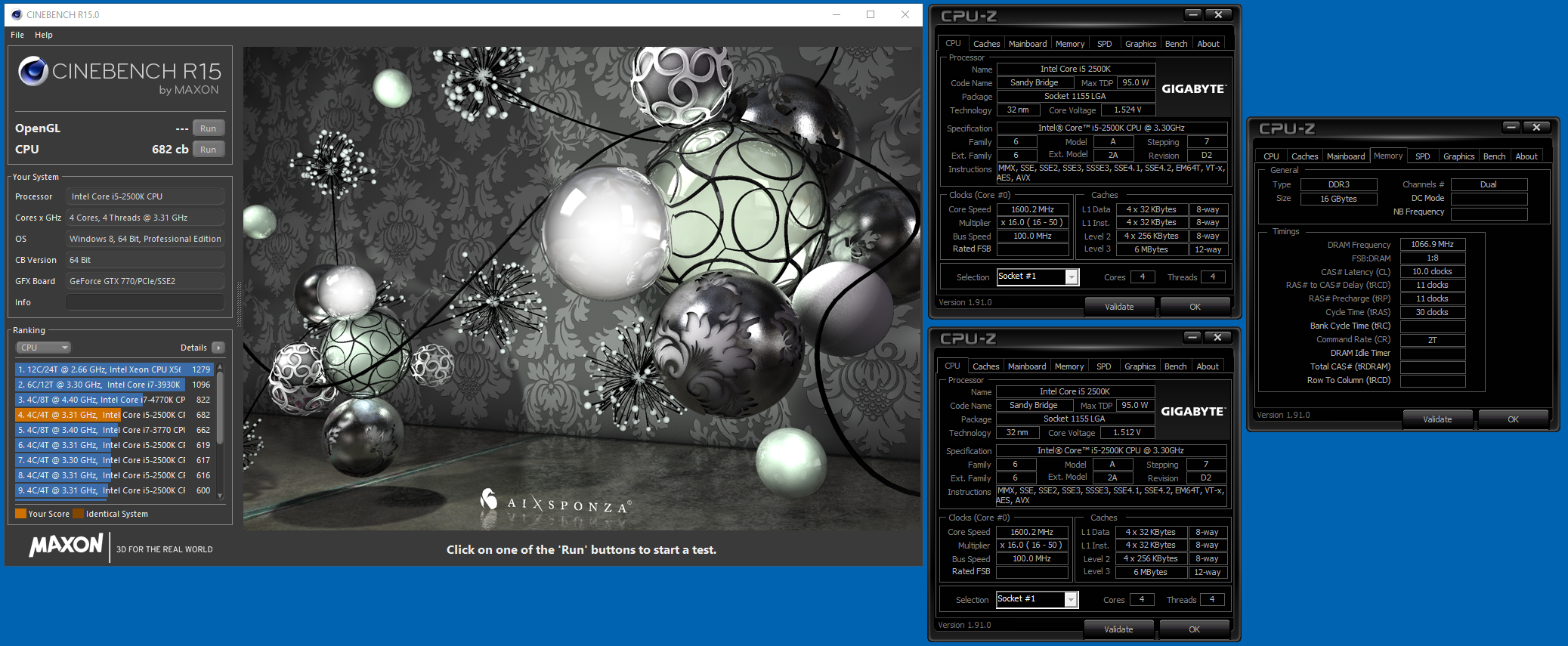Click GIGABYTE logo in top CPU-Z window
The width and height of the screenshot is (1568, 646).
(x=1193, y=89)
